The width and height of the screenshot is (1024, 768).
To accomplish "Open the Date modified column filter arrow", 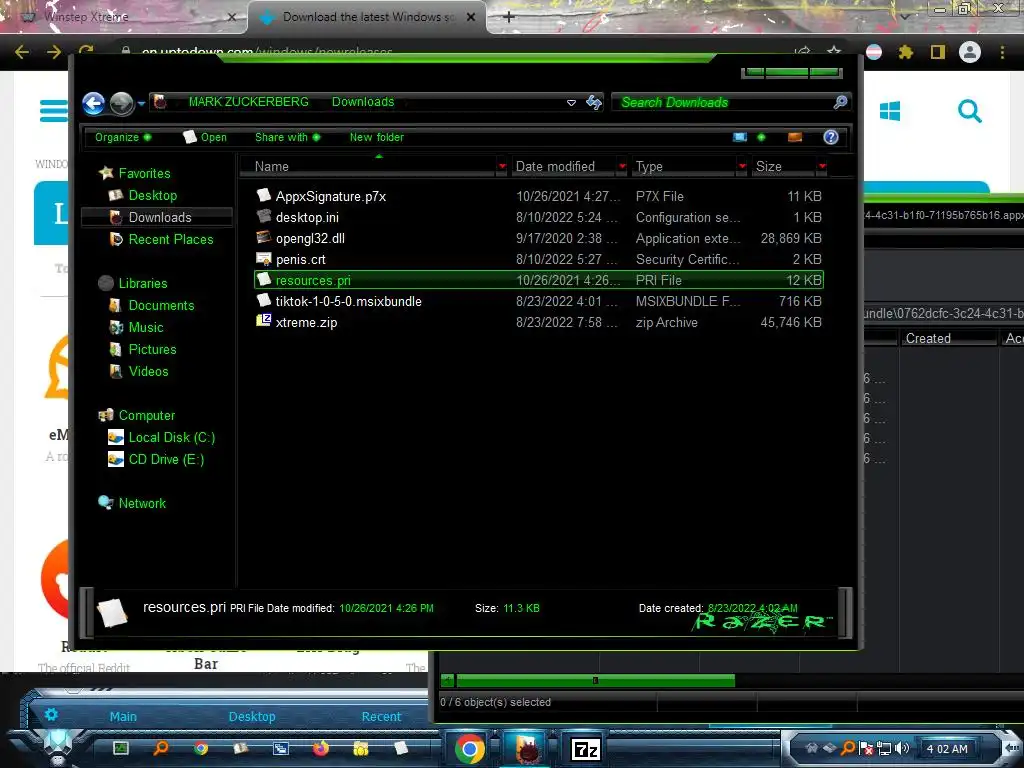I will click(622, 167).
